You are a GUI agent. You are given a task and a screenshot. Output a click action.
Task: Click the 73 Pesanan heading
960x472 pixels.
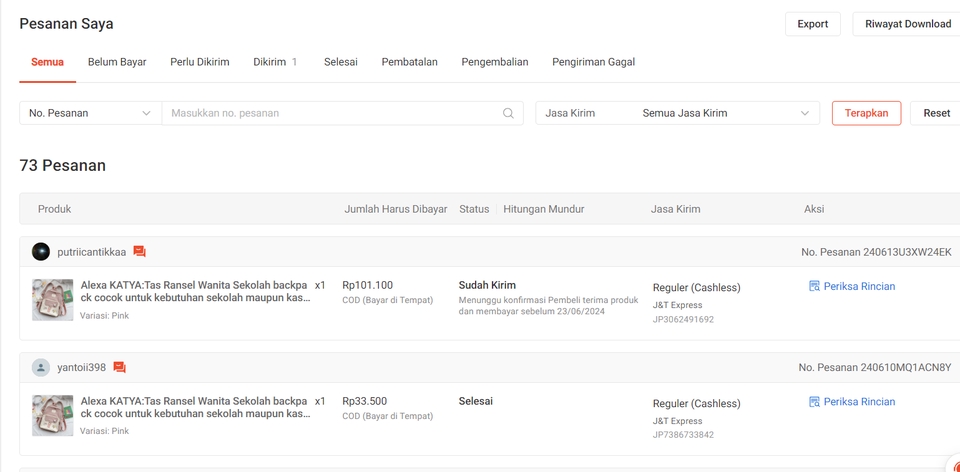point(62,165)
